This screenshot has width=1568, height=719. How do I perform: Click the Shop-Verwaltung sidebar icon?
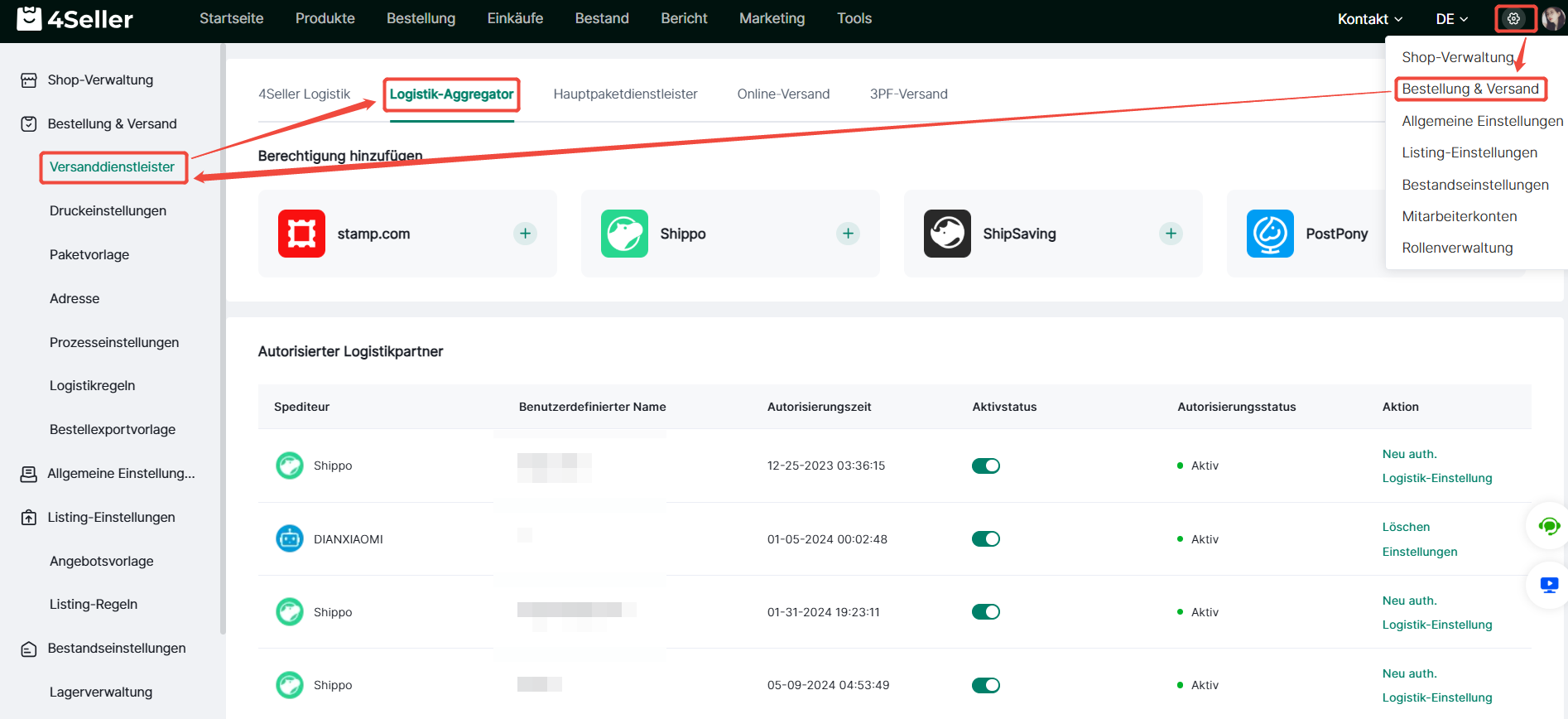coord(29,80)
